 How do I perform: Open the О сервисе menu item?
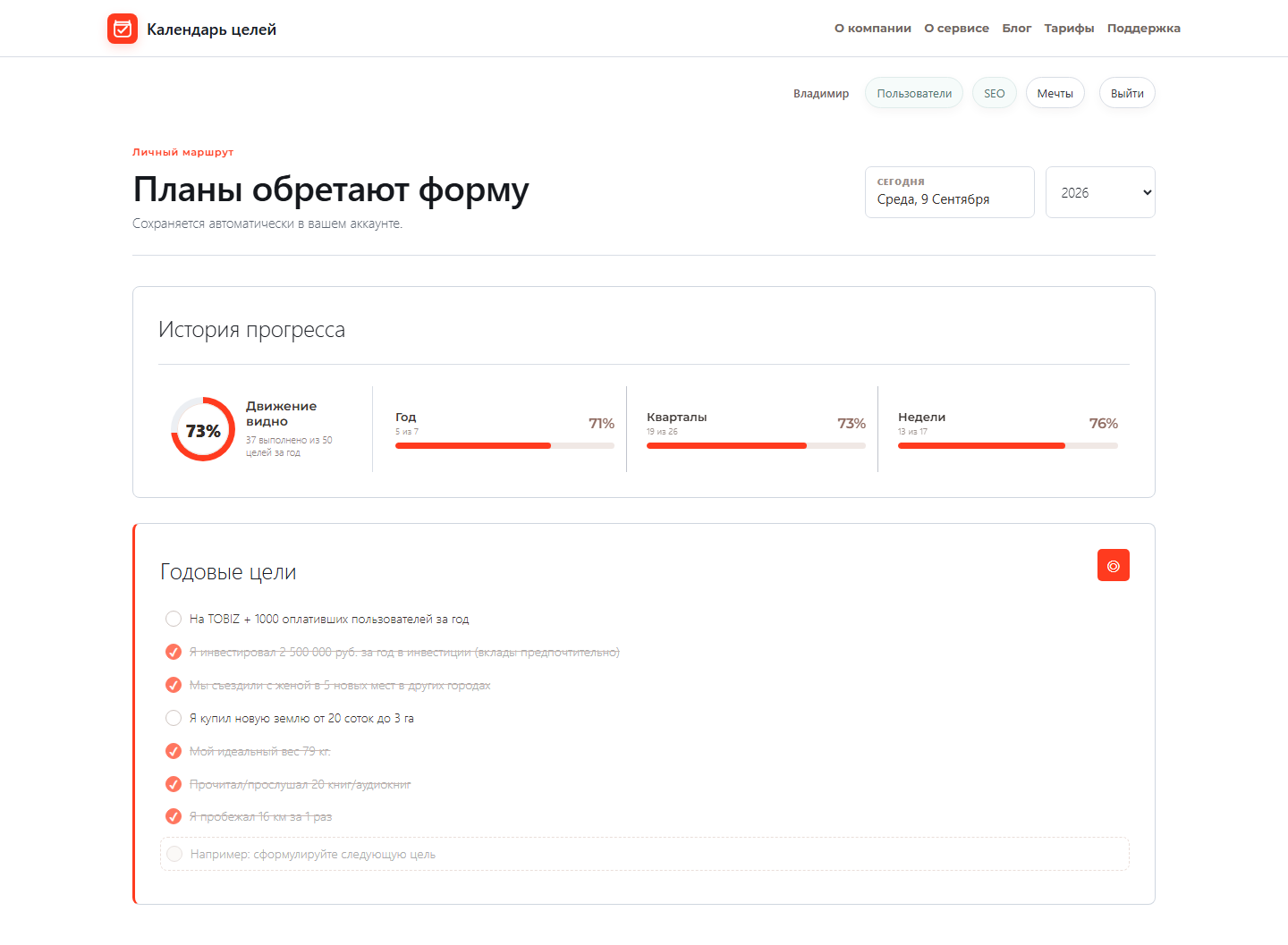coord(957,29)
